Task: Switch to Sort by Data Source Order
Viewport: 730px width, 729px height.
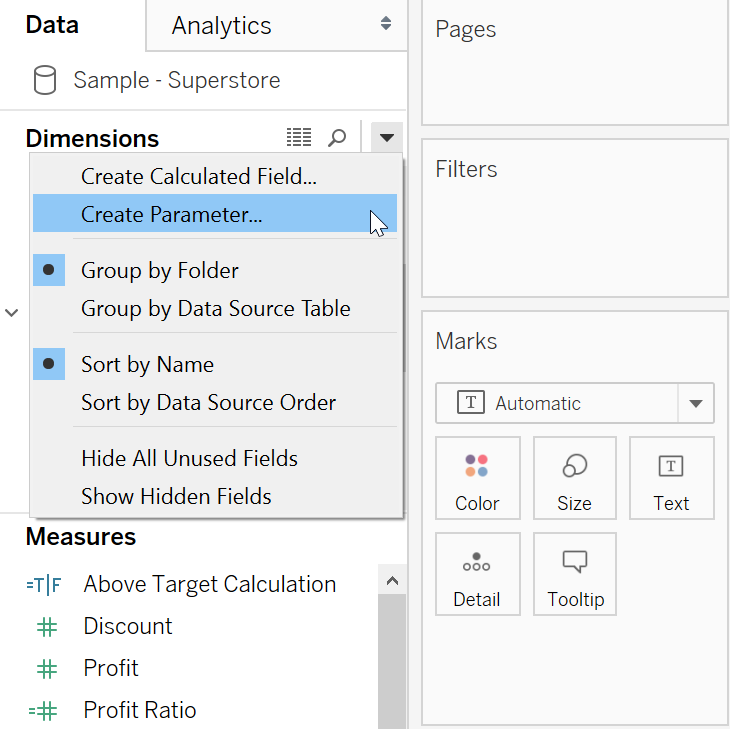Action: click(208, 403)
